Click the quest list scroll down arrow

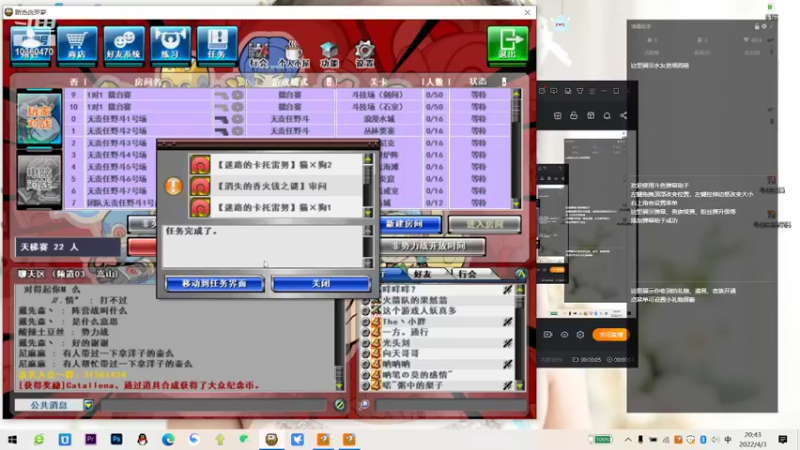click(368, 213)
